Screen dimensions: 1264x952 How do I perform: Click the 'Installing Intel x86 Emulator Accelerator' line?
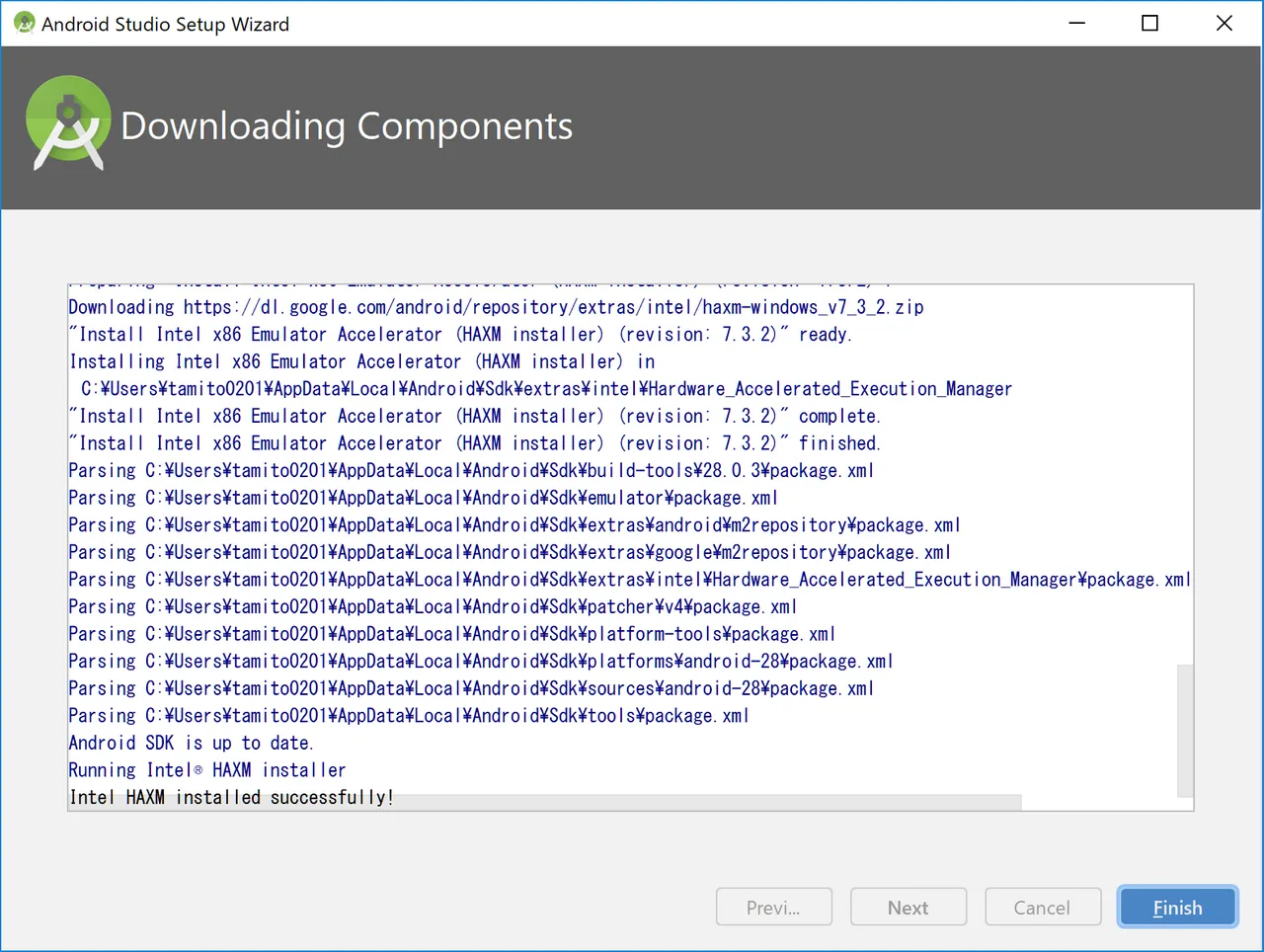(362, 361)
